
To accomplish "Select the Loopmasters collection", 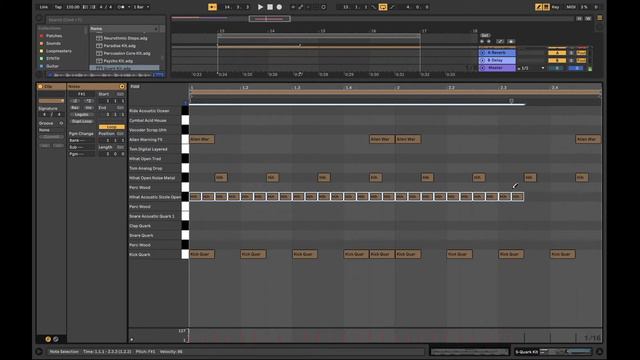I will click(59, 51).
